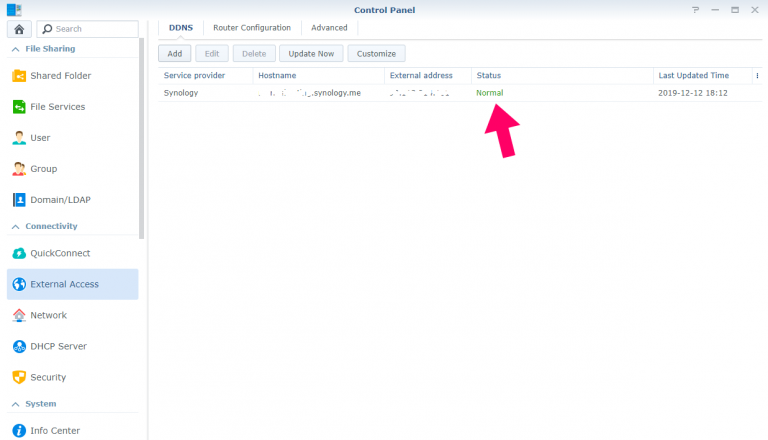Switch to the Advanced tab
This screenshot has width=768, height=440.
click(x=329, y=28)
